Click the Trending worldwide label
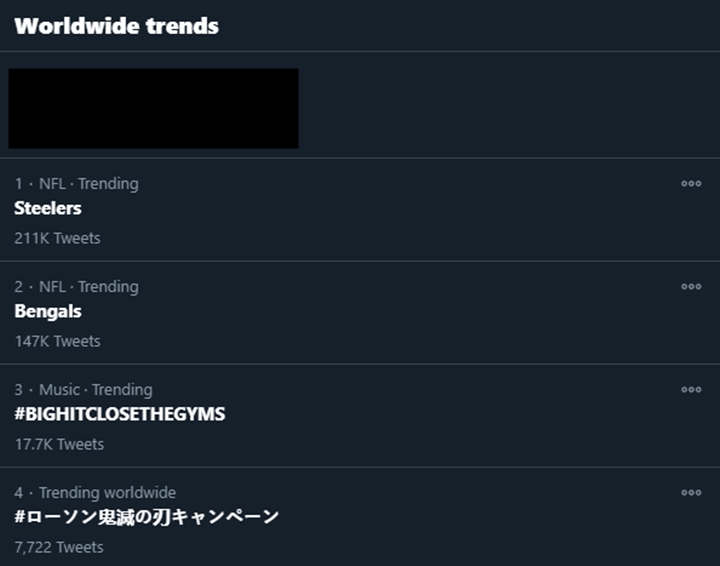The image size is (720, 566). pos(107,493)
